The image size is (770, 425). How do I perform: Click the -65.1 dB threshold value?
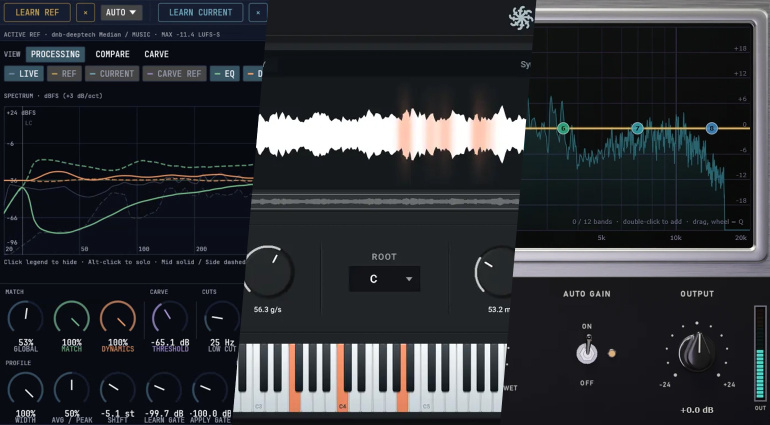click(170, 342)
